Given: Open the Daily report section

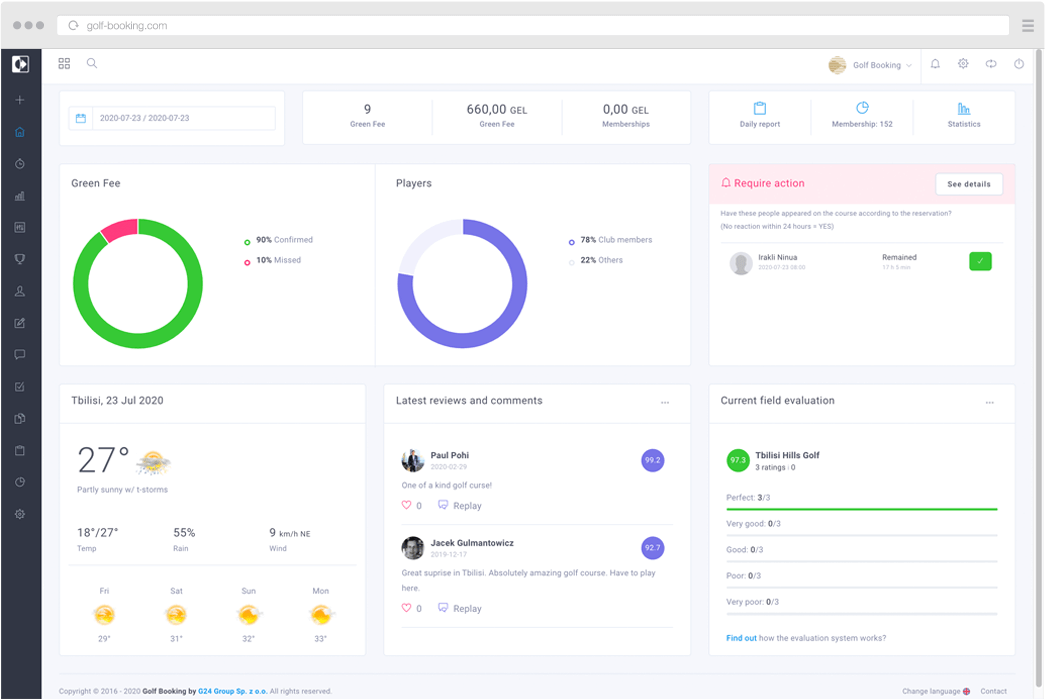Looking at the screenshot, I should point(759,116).
